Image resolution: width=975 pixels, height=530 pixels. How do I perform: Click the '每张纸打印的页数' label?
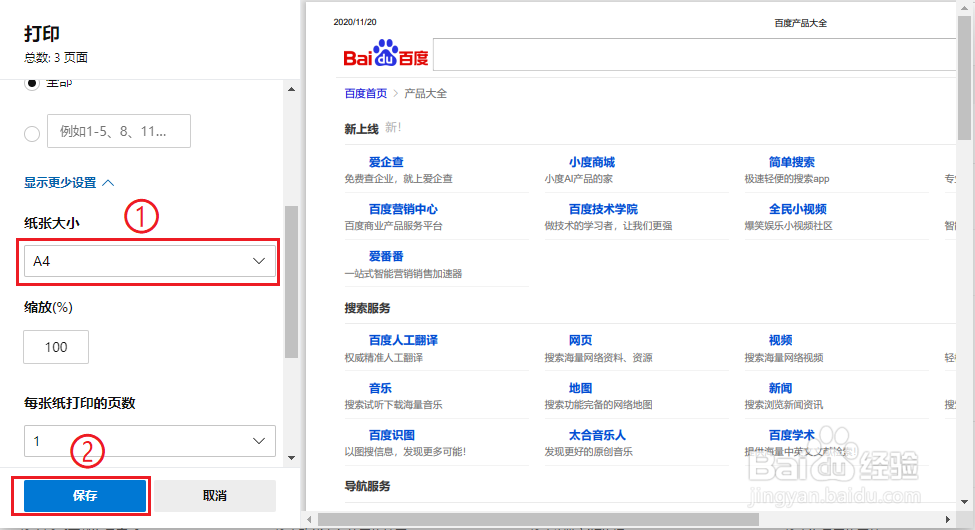(80, 403)
